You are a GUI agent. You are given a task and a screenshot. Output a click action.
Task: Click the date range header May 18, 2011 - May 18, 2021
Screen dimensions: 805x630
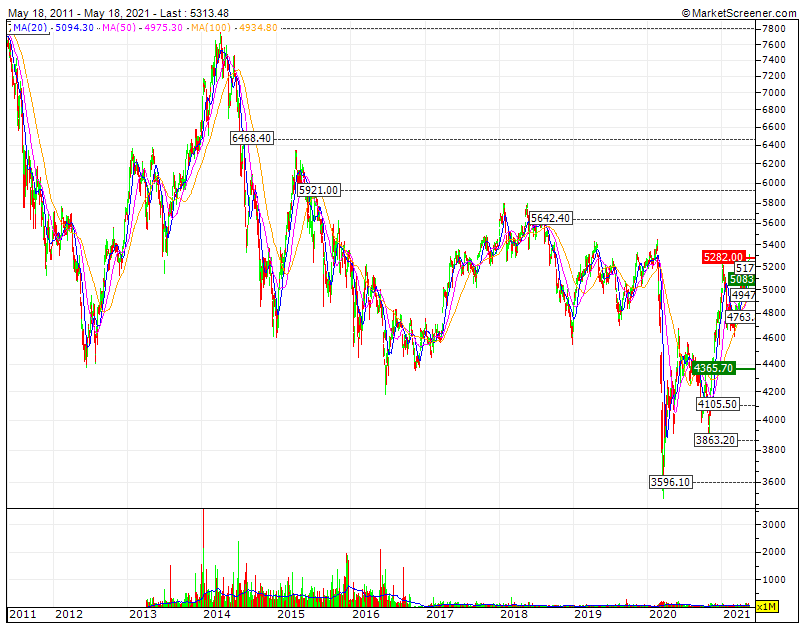(x=80, y=13)
